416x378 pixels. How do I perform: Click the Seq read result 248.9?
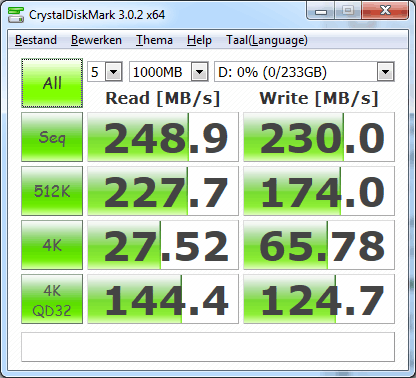tap(163, 137)
